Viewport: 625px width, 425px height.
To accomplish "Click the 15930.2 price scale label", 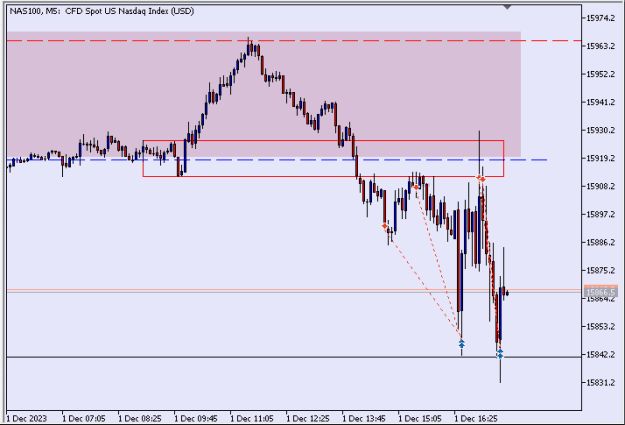I will [x=600, y=130].
